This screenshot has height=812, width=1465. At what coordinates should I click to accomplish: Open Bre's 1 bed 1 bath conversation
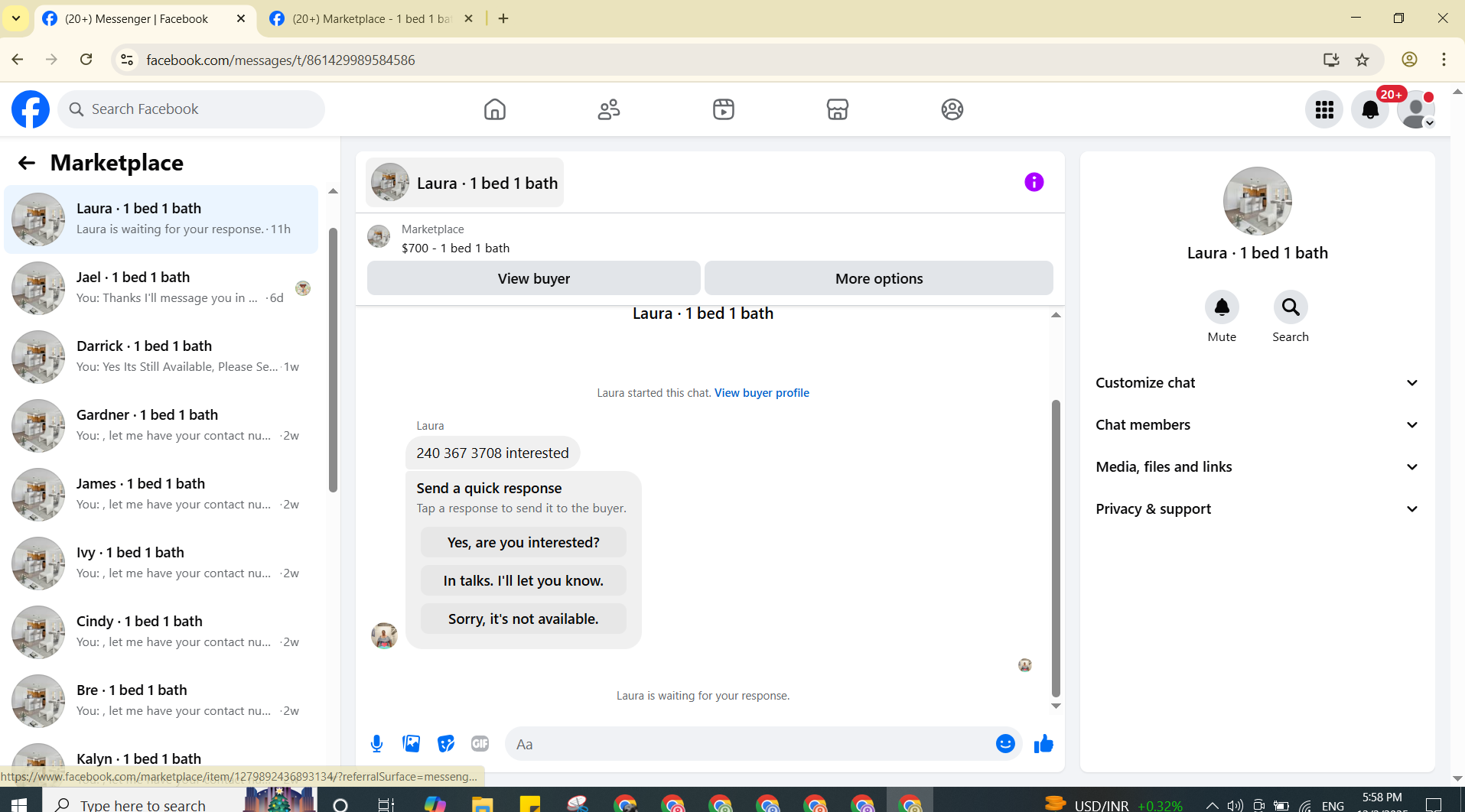coord(161,701)
